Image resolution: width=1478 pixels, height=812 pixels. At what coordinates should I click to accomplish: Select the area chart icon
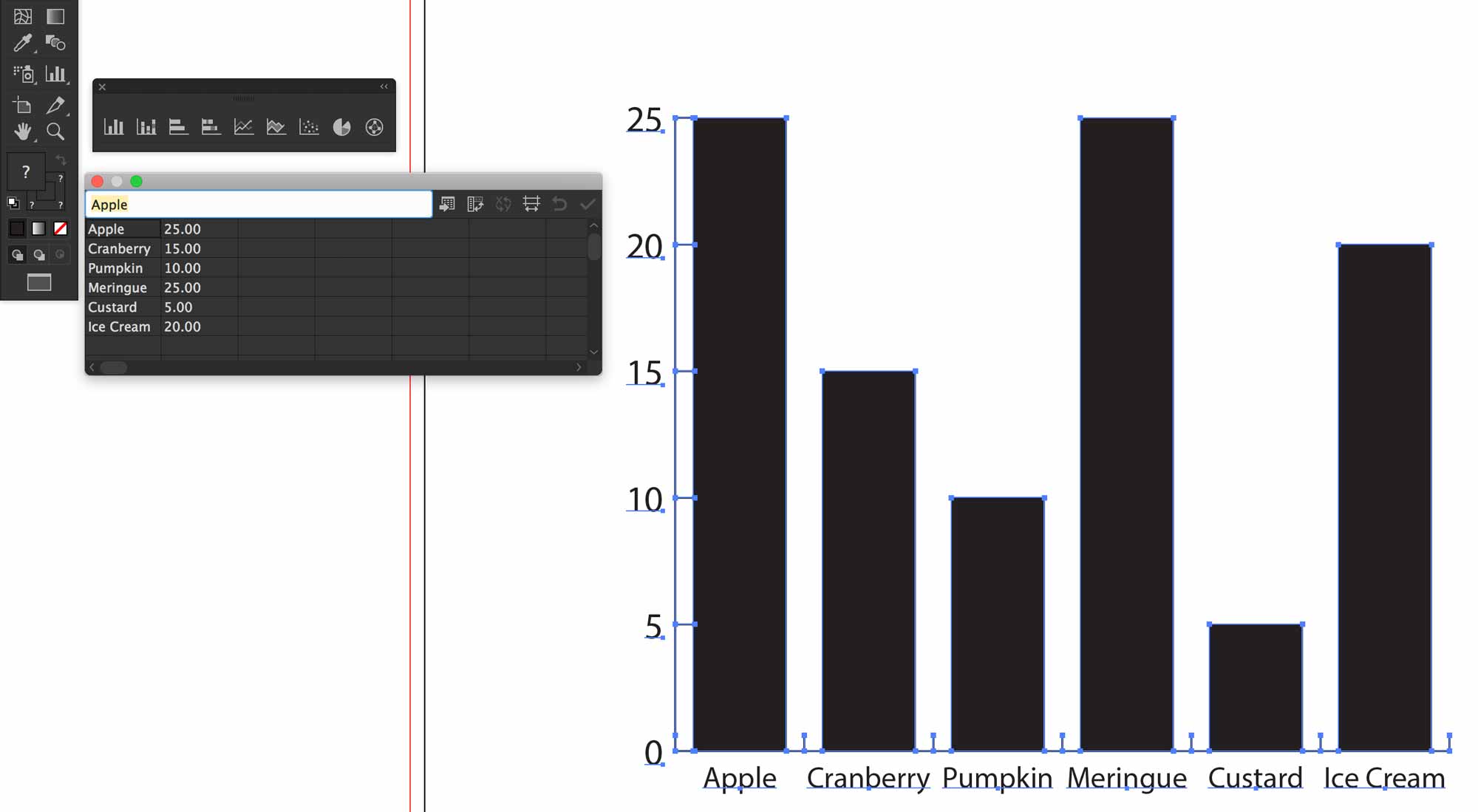tap(276, 127)
